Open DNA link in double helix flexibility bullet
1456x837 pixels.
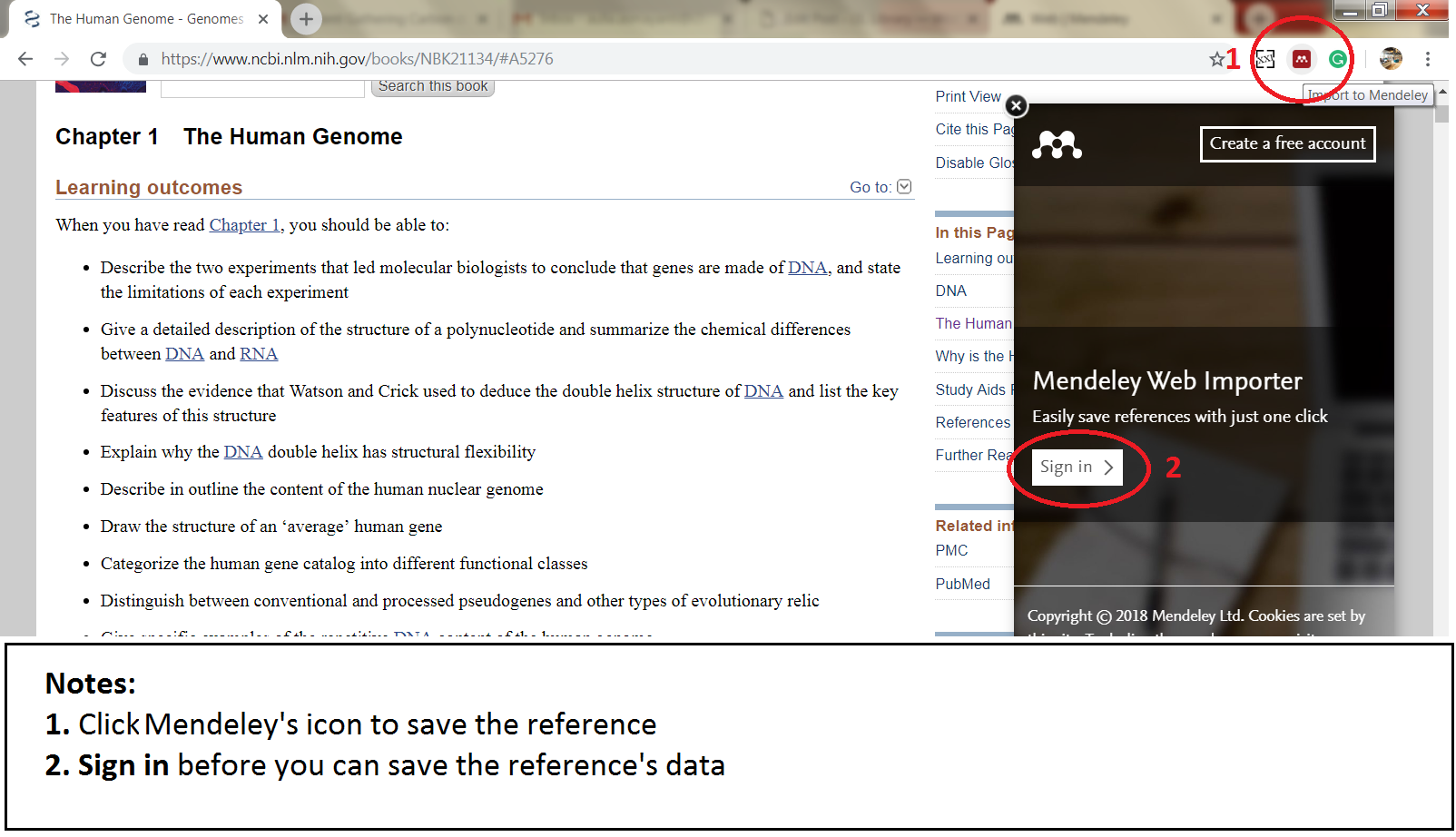tap(243, 452)
